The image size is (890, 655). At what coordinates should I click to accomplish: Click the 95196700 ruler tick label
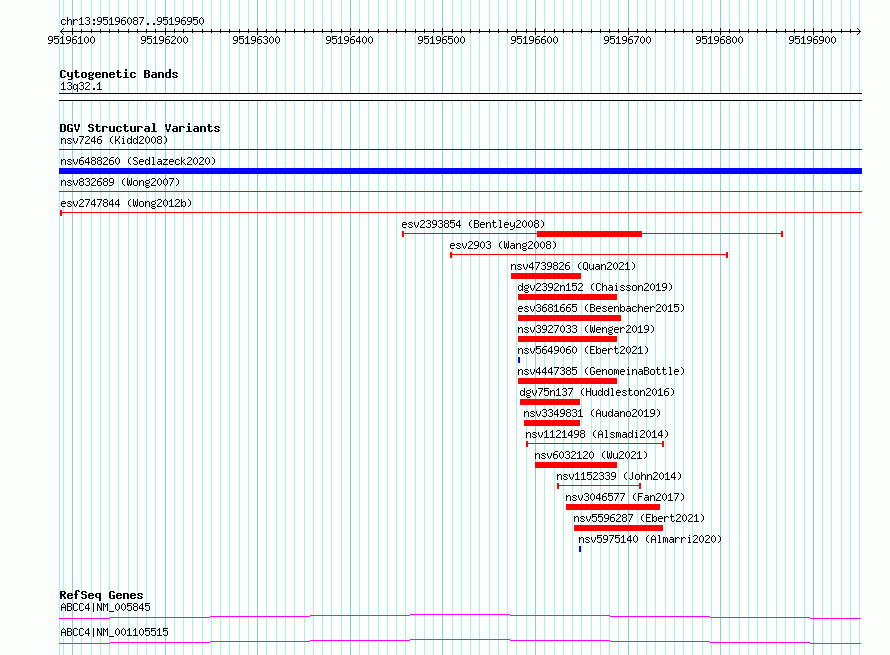pyautogui.click(x=627, y=40)
